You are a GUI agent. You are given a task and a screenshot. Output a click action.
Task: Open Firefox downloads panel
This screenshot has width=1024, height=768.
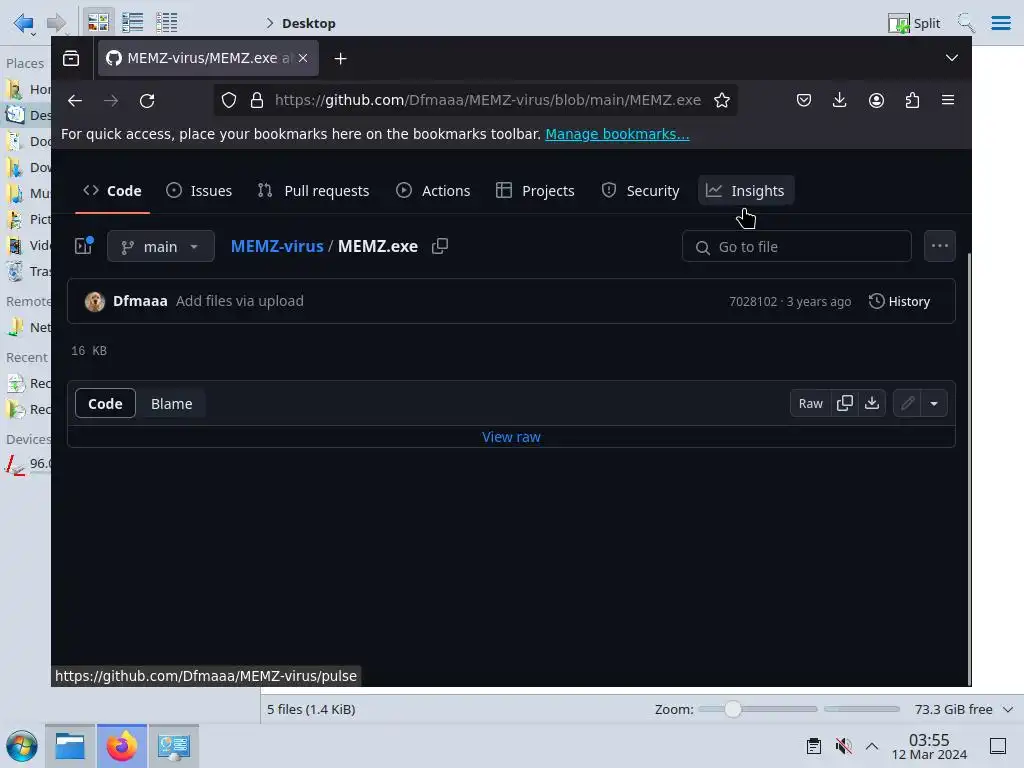click(840, 100)
